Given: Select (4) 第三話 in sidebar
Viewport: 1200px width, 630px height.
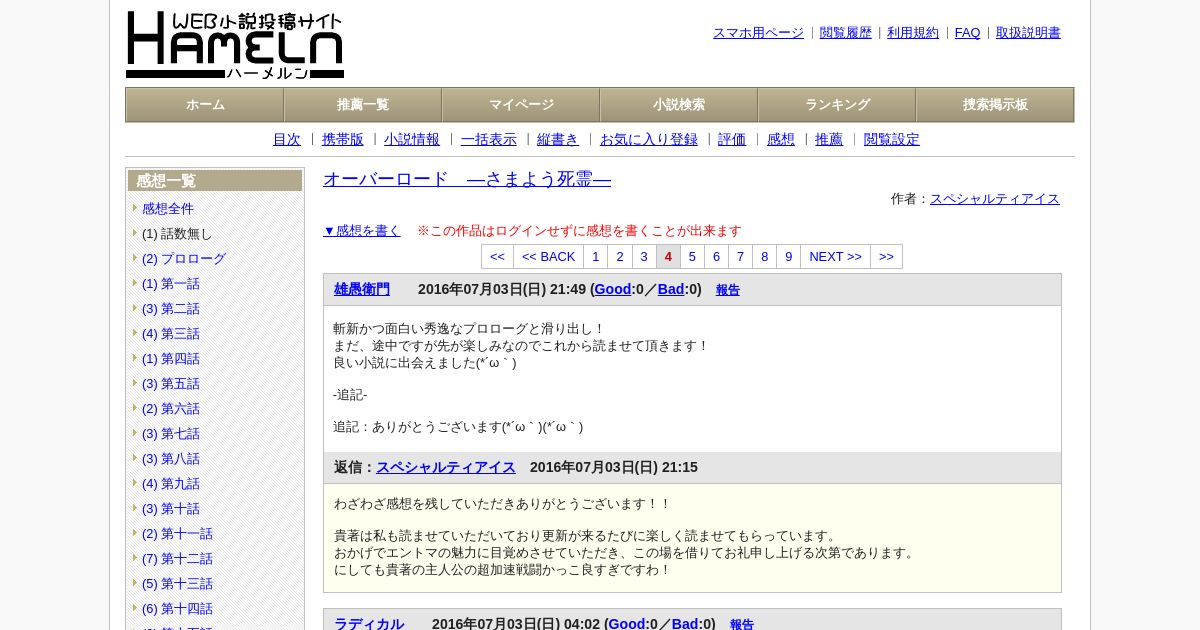Looking at the screenshot, I should (171, 334).
